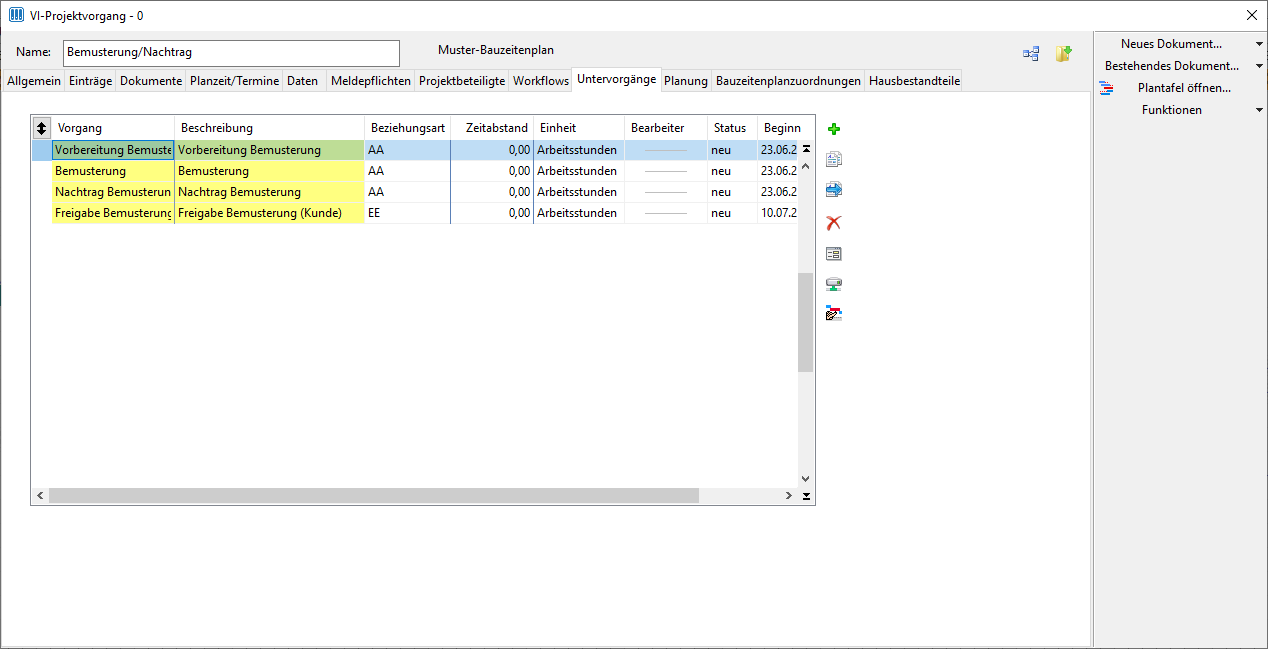Open the Hausbestandteile tab
This screenshot has width=1268, height=649.
tap(914, 81)
